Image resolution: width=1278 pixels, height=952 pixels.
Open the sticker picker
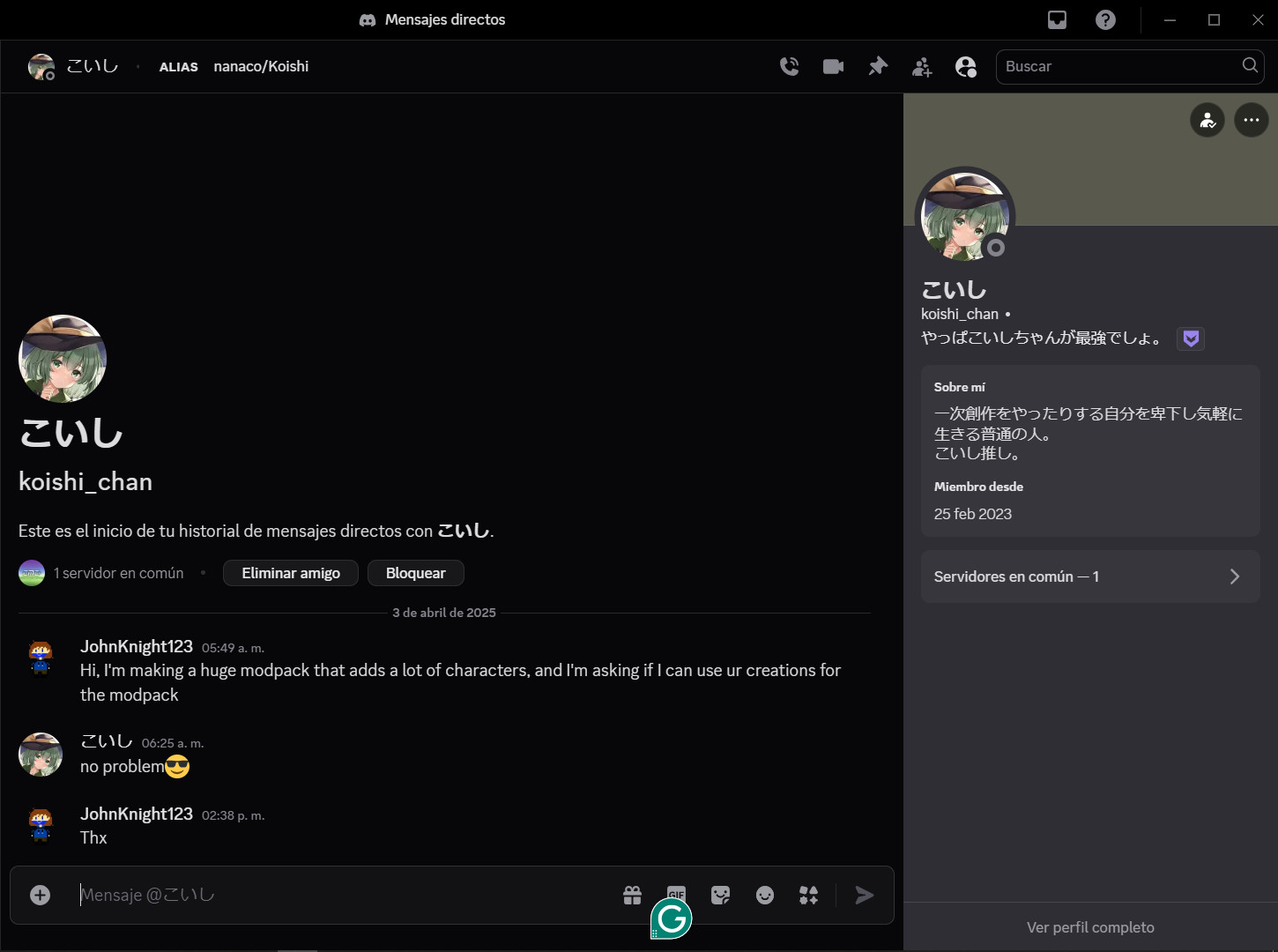[721, 896]
